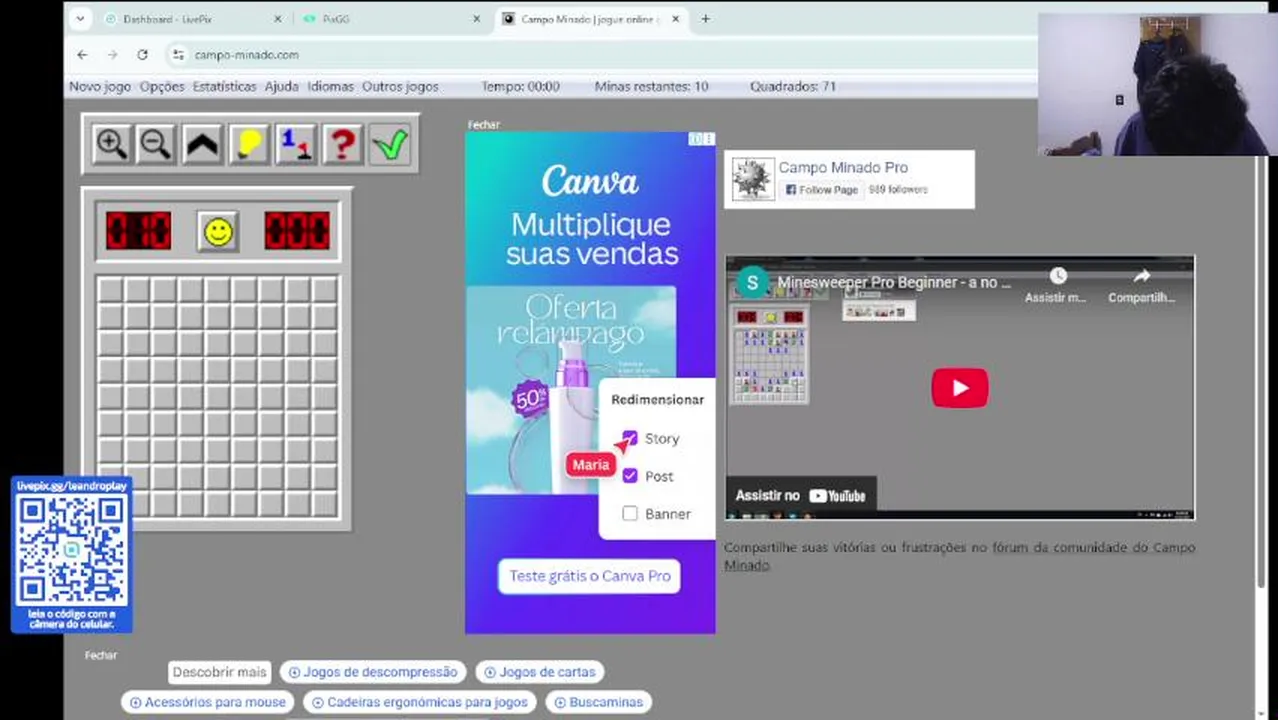Click the browser back arrow
The width and height of the screenshot is (1278, 720).
click(82, 55)
